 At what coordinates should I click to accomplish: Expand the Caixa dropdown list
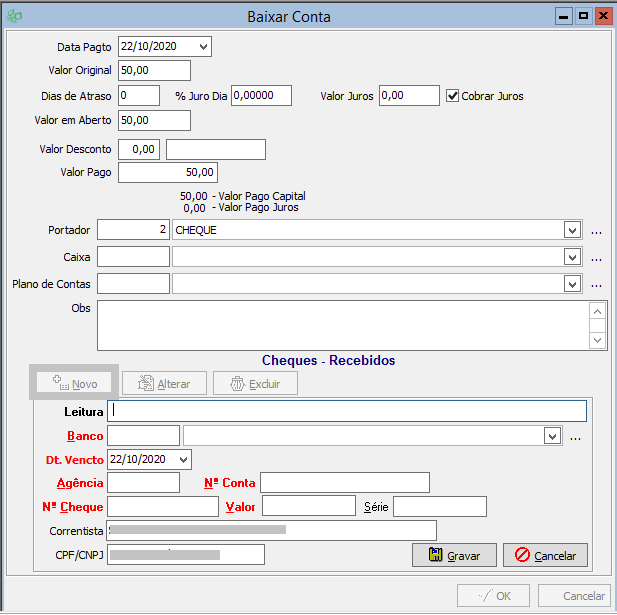pyautogui.click(x=571, y=257)
